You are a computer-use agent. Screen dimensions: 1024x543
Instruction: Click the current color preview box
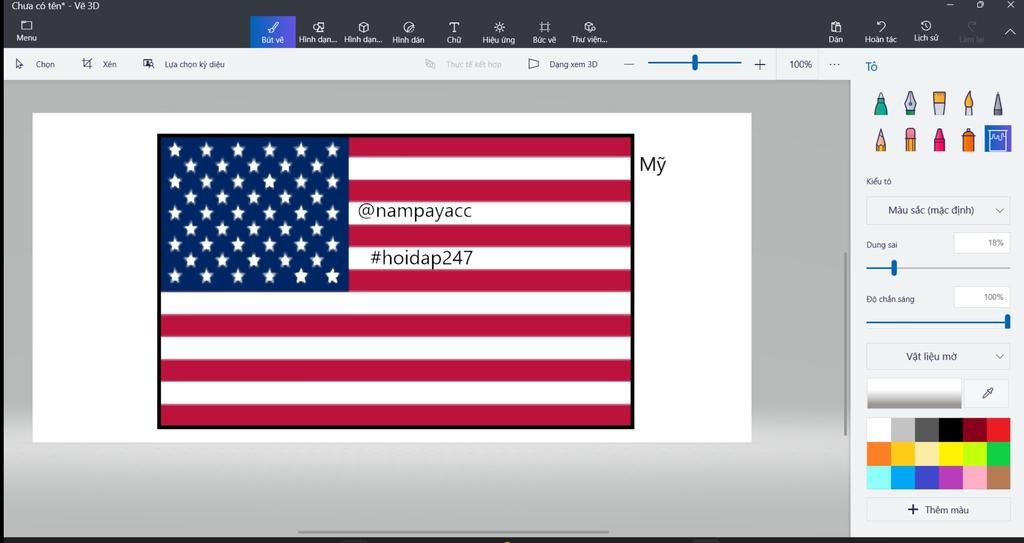point(914,393)
